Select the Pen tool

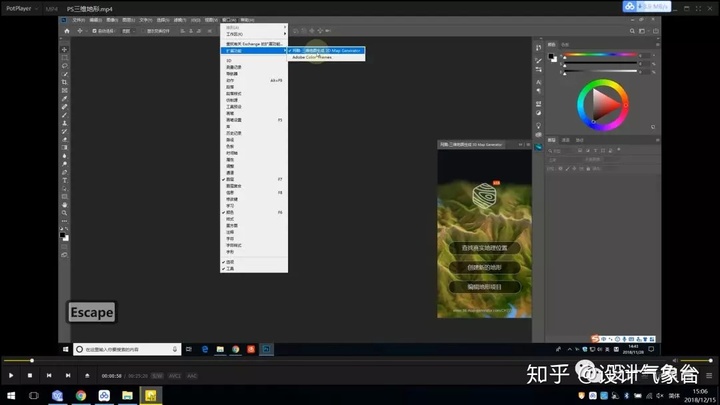(x=64, y=172)
